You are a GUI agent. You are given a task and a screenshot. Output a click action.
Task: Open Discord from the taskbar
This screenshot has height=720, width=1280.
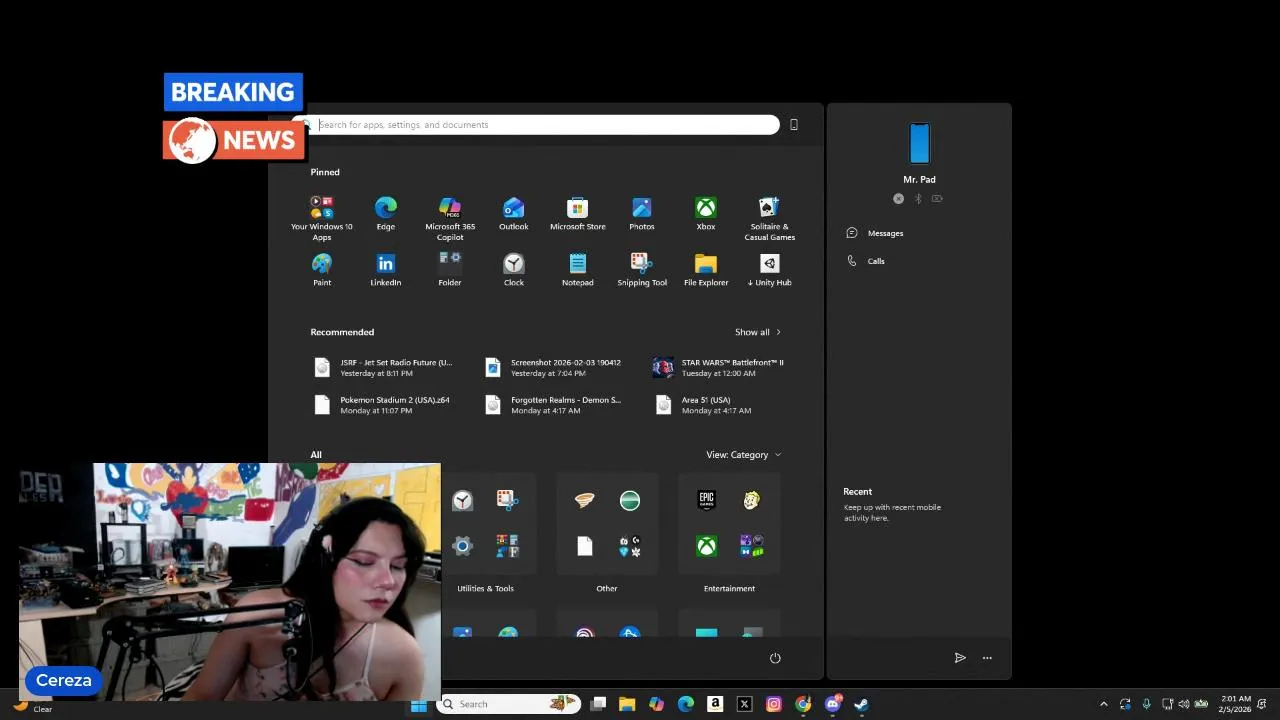833,704
